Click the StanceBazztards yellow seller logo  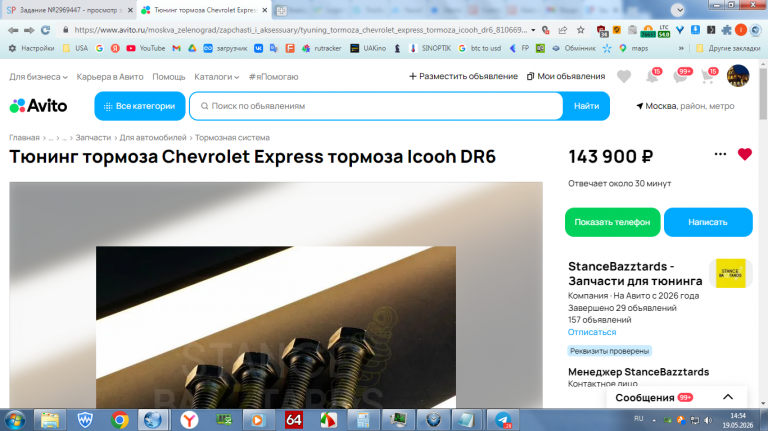point(730,273)
